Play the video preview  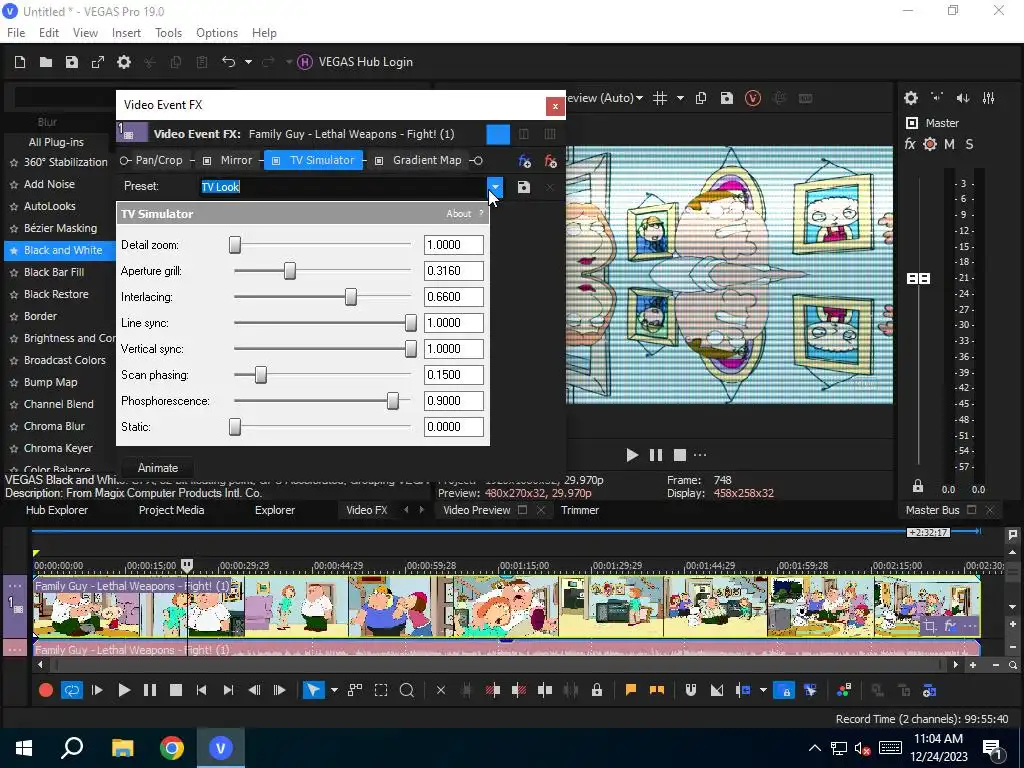click(x=632, y=455)
